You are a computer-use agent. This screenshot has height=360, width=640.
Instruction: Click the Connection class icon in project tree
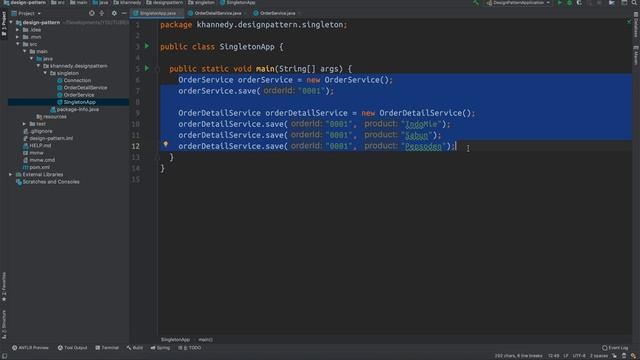pos(60,80)
